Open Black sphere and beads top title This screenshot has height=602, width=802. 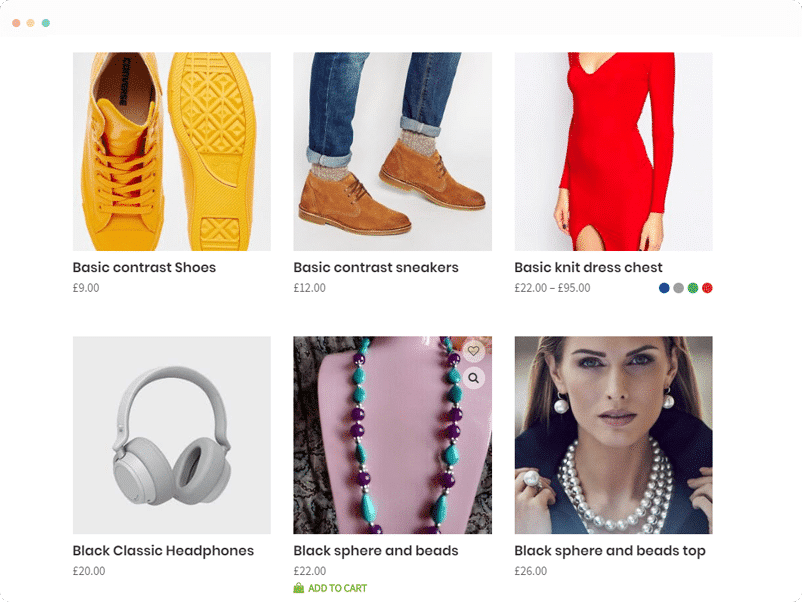pos(610,551)
